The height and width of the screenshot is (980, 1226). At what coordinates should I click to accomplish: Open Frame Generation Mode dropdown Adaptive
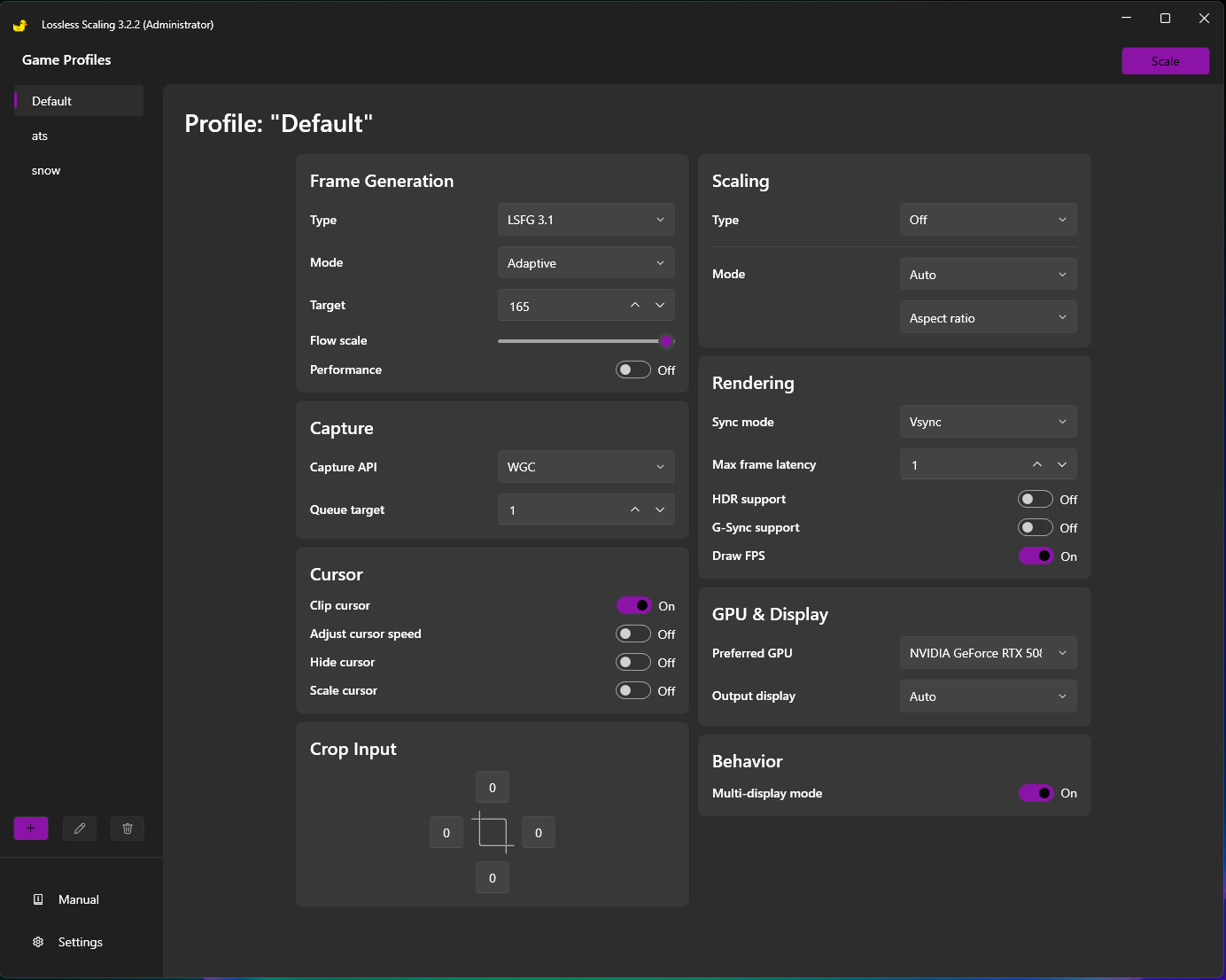point(586,263)
